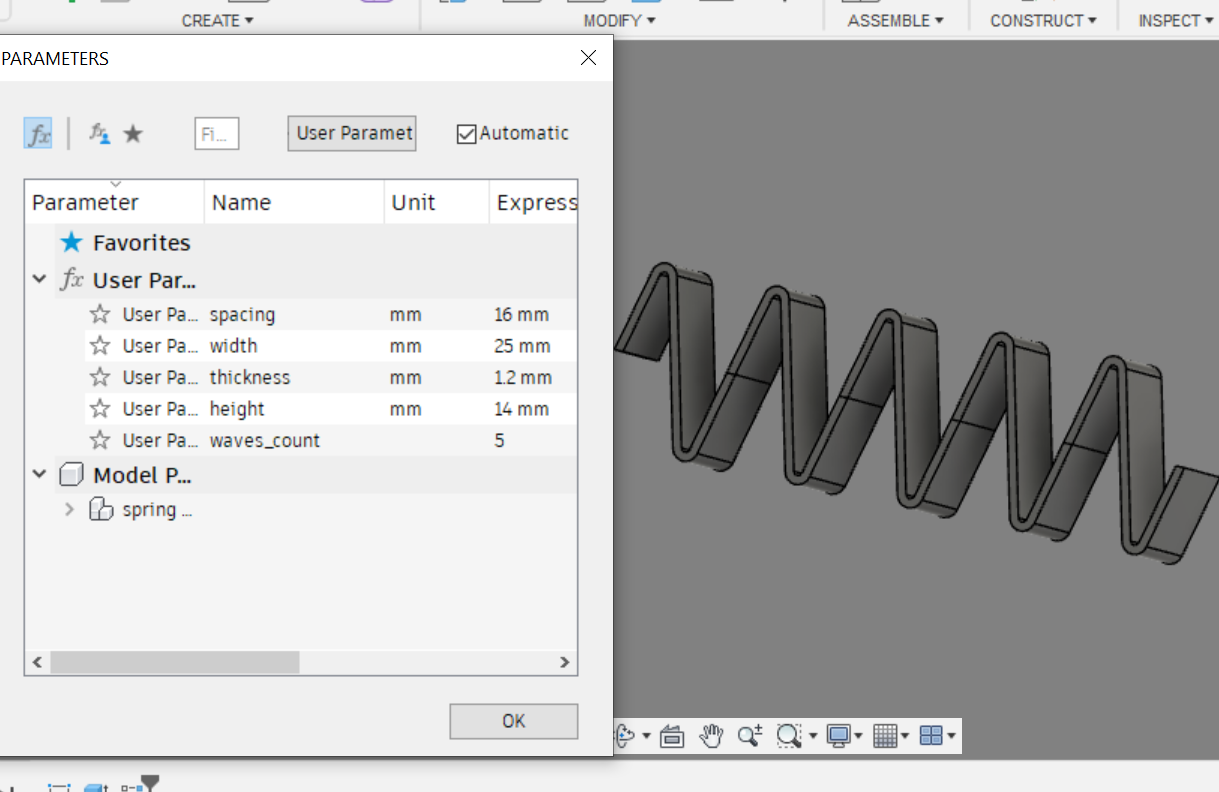Viewport: 1219px width, 792px height.
Task: Click the Zoom Window fit icon
Action: click(789, 737)
